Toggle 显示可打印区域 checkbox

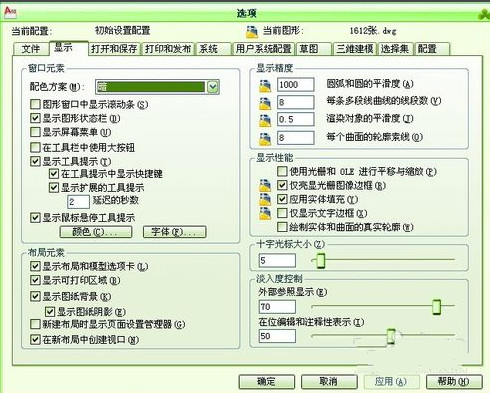tap(35, 280)
